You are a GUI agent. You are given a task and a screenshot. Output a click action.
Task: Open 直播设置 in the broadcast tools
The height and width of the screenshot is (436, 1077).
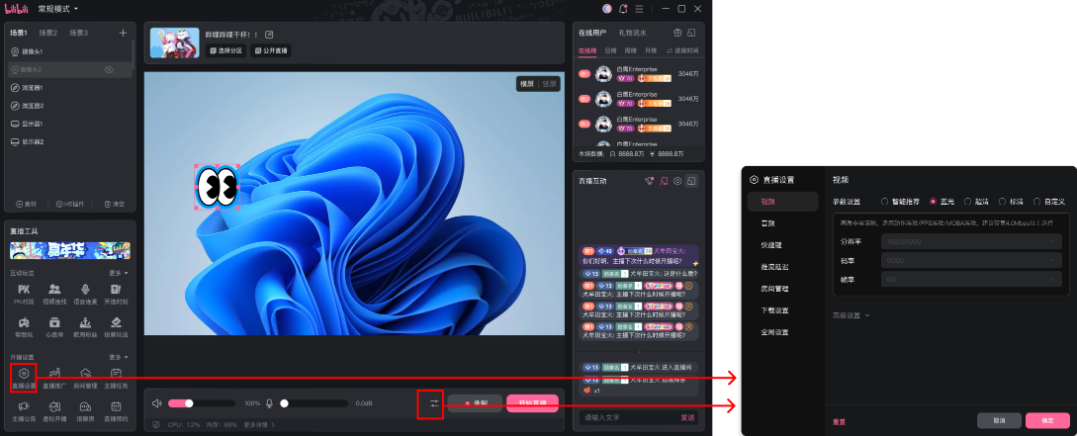click(23, 378)
